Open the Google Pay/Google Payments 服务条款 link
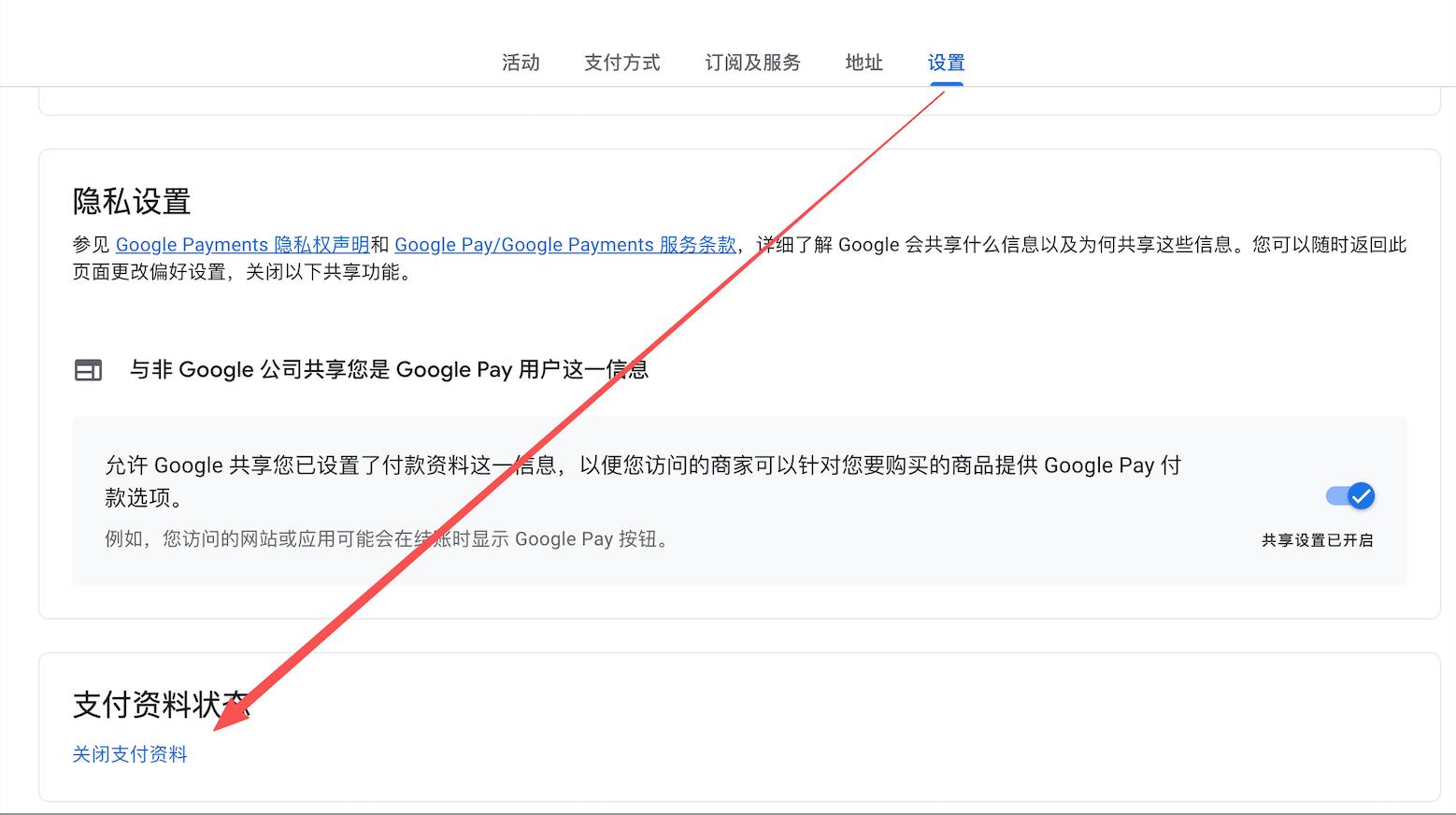The height and width of the screenshot is (815, 1456). pos(564,245)
